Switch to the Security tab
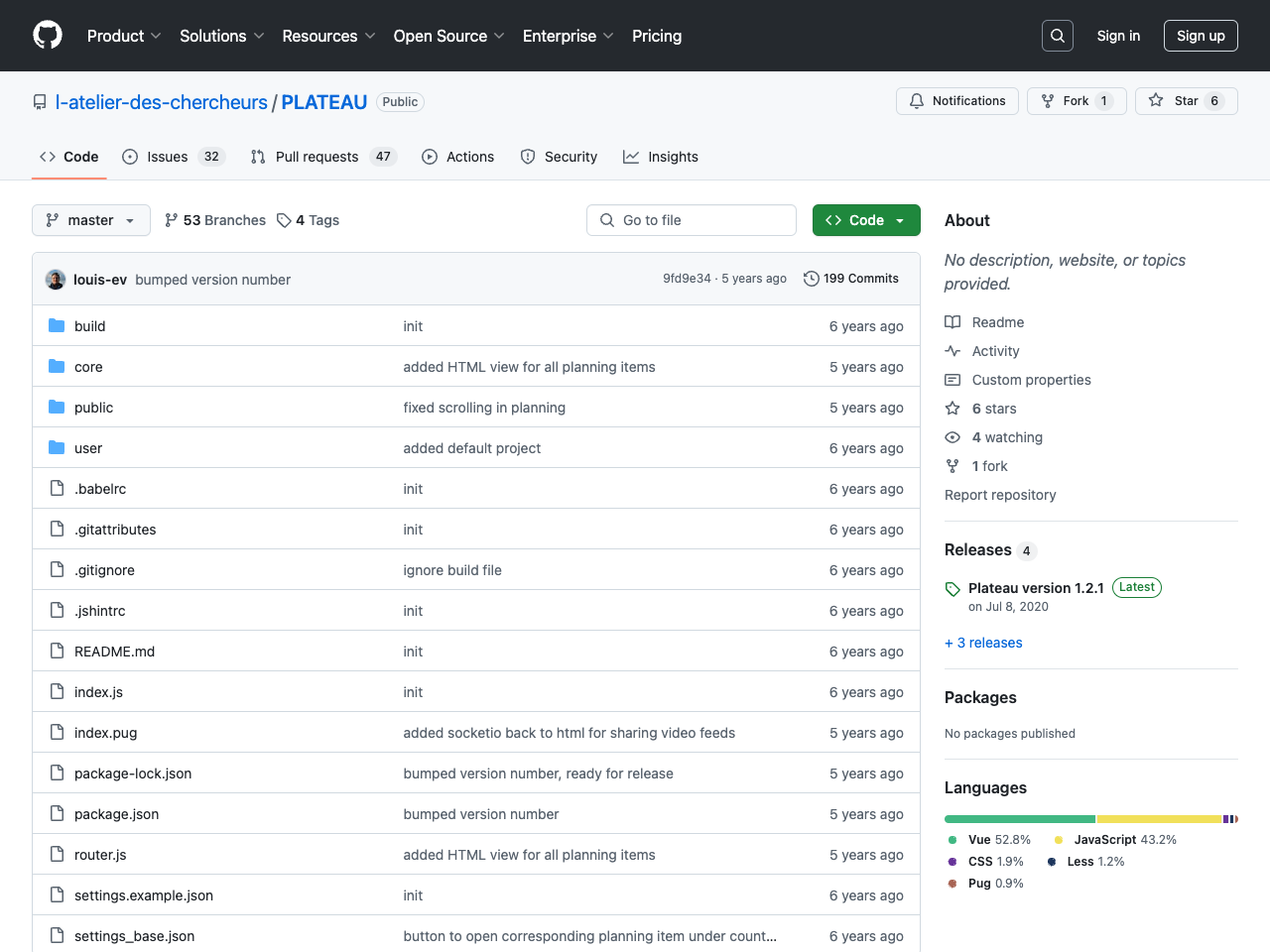Viewport: 1270px width, 952px height. point(559,157)
